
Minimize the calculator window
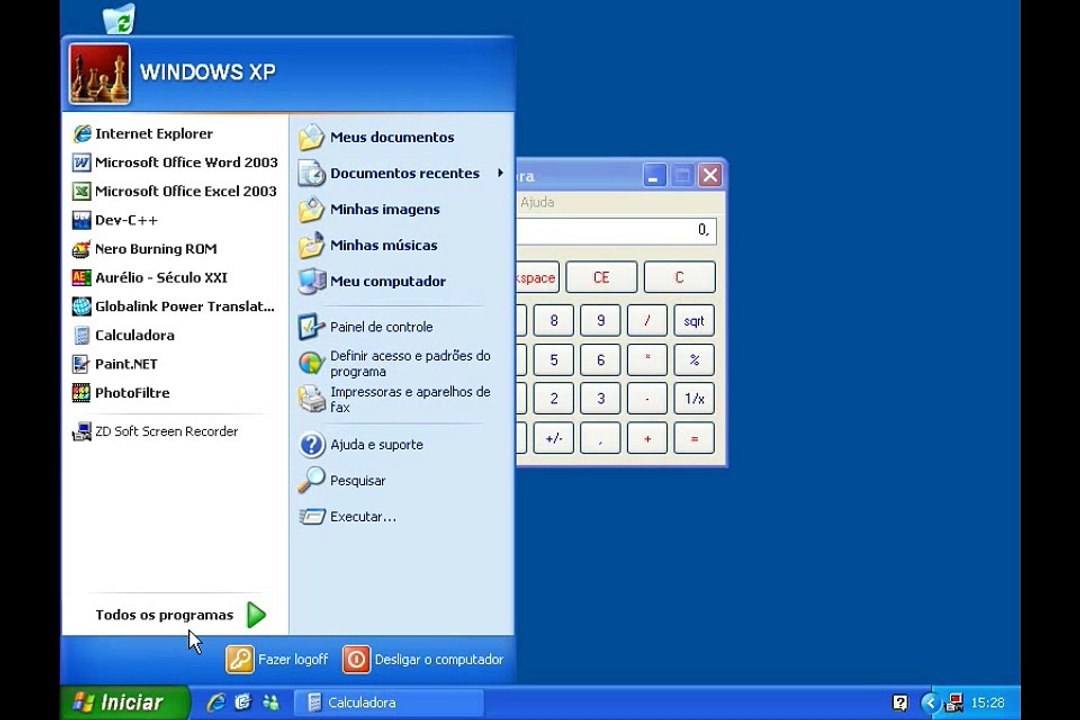tap(654, 176)
